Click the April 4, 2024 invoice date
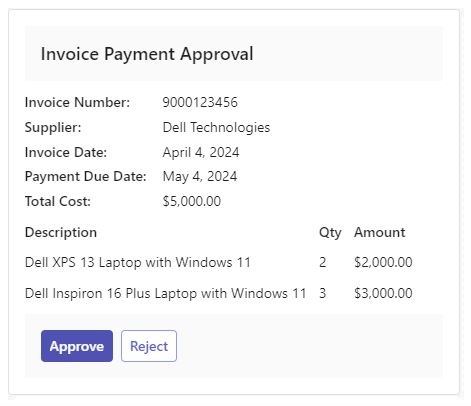Screen dimensions: 471x406 [x=201, y=152]
